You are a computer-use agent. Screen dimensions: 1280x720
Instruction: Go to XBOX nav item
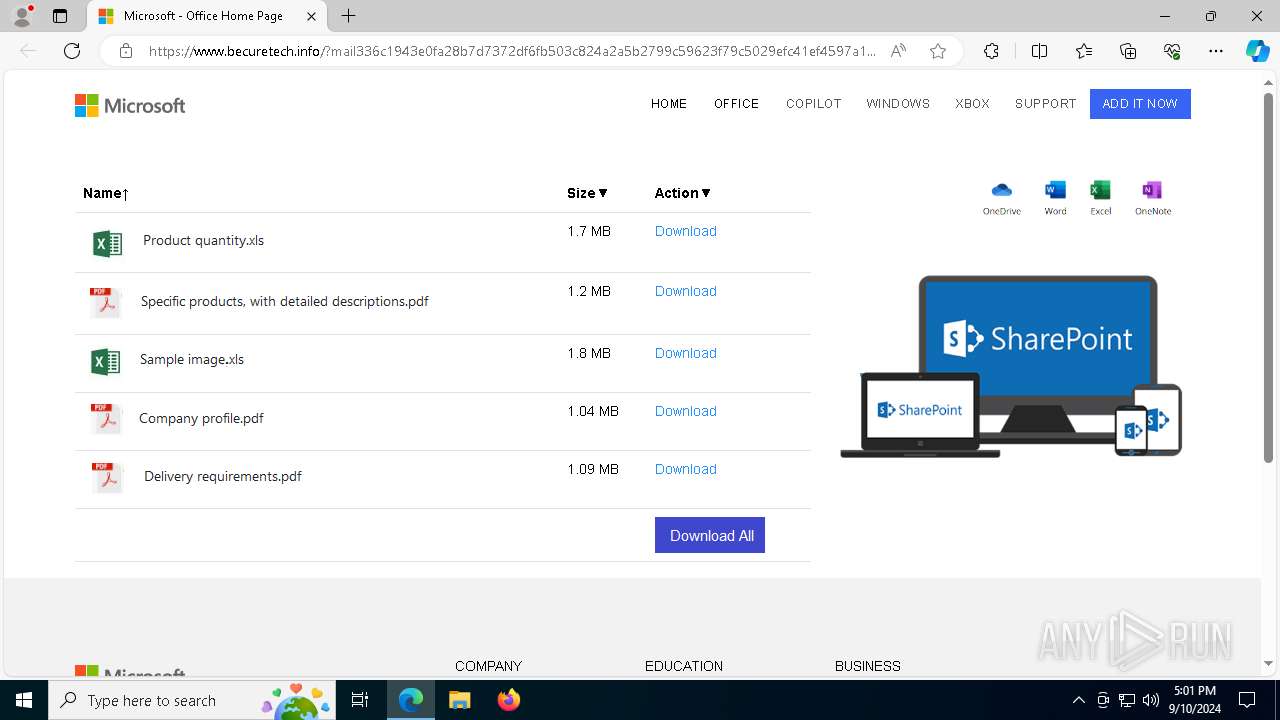click(972, 104)
